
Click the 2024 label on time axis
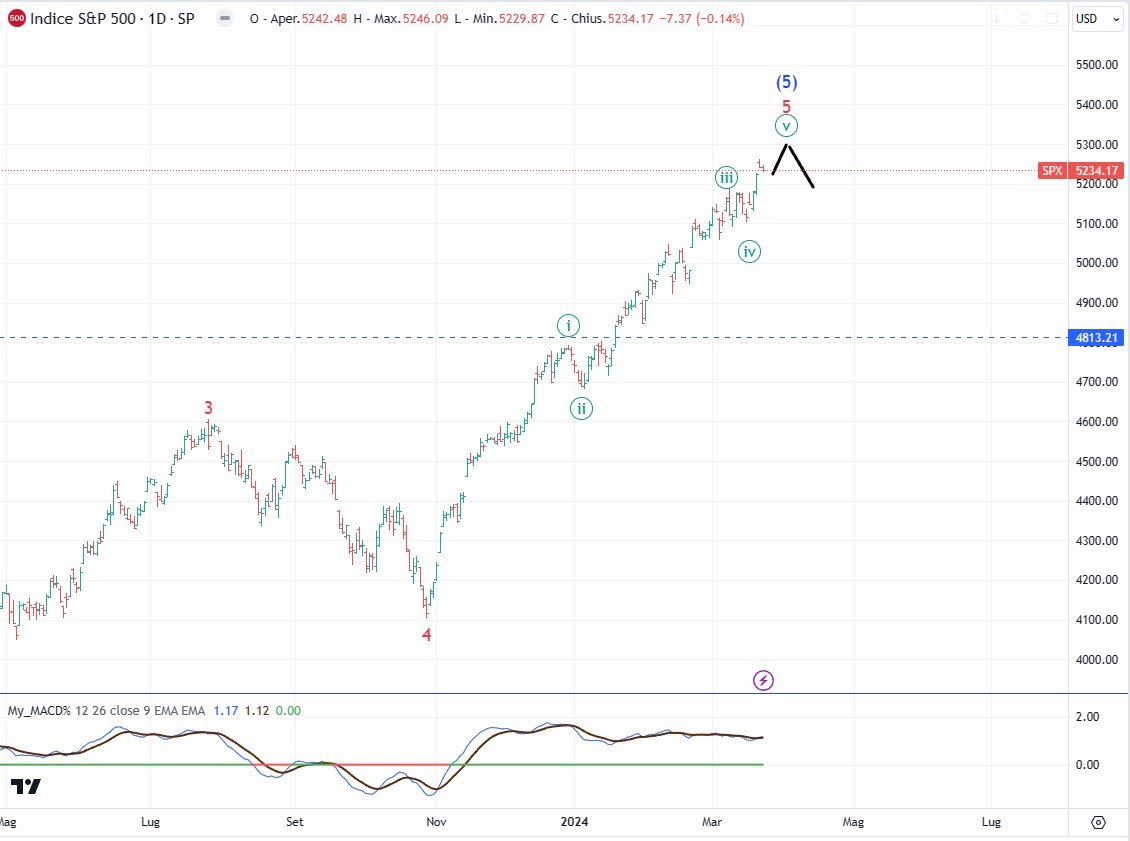(x=574, y=822)
